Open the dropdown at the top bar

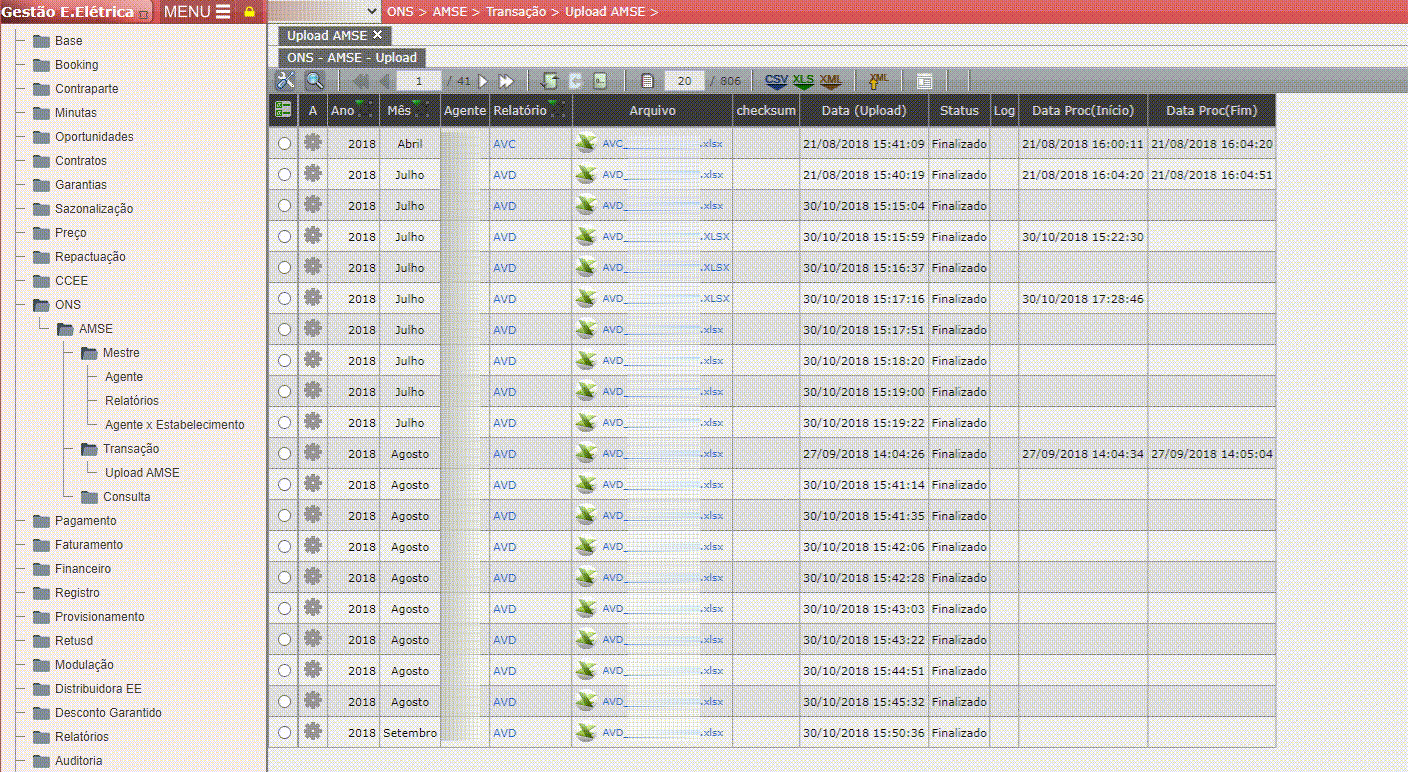pyautogui.click(x=325, y=11)
